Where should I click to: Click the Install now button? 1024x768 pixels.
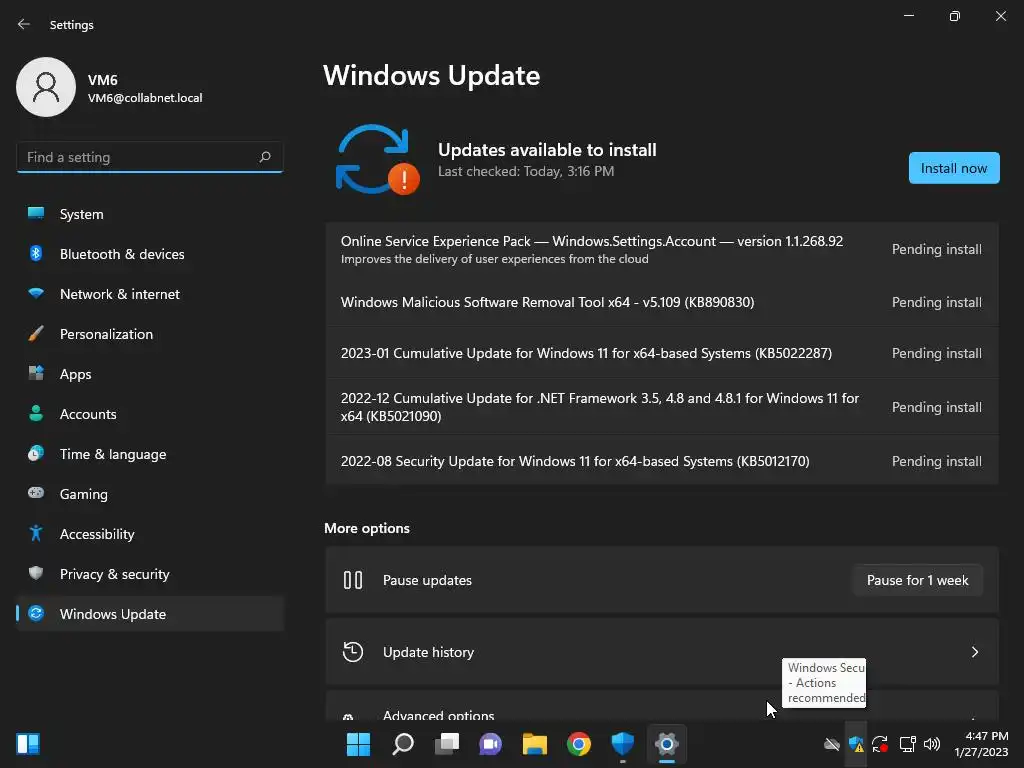click(953, 168)
